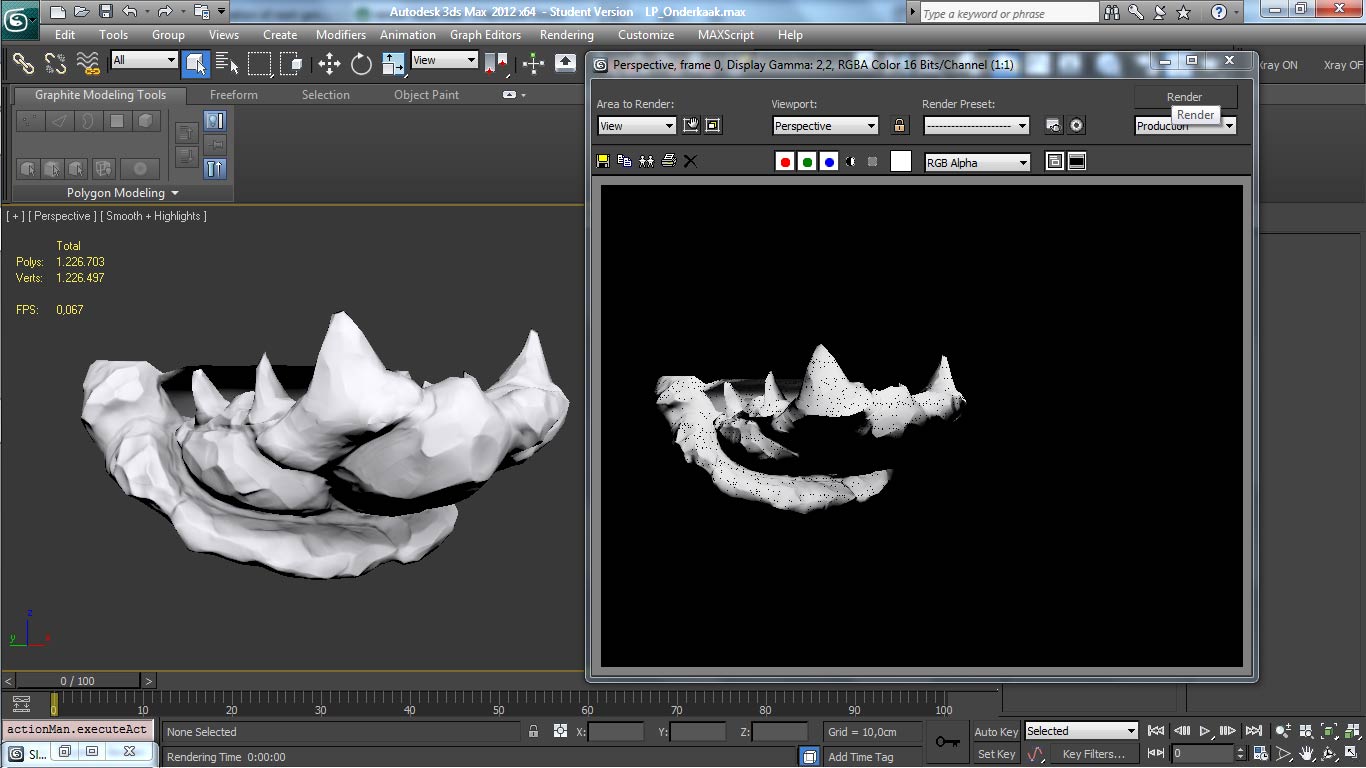Toggle the monochrome display button
Screen dimensions: 1366x768
(873, 162)
